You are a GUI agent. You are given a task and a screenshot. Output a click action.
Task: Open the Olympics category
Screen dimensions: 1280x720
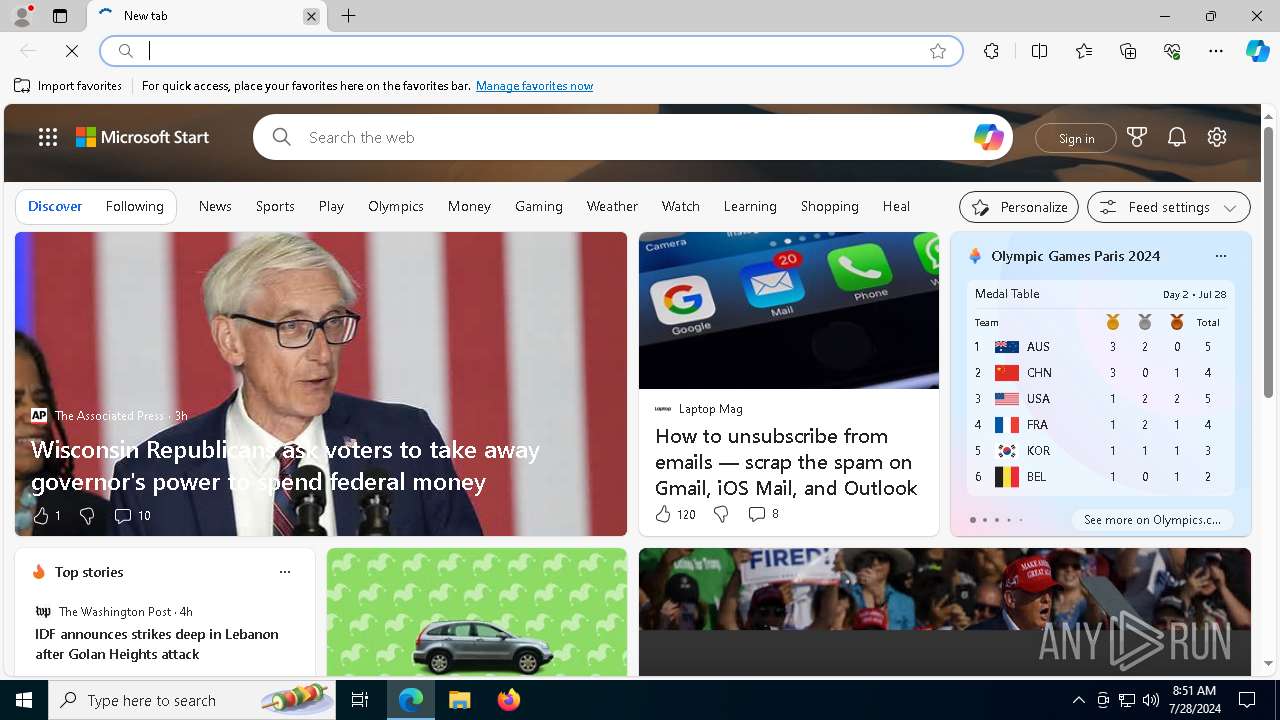[396, 206]
